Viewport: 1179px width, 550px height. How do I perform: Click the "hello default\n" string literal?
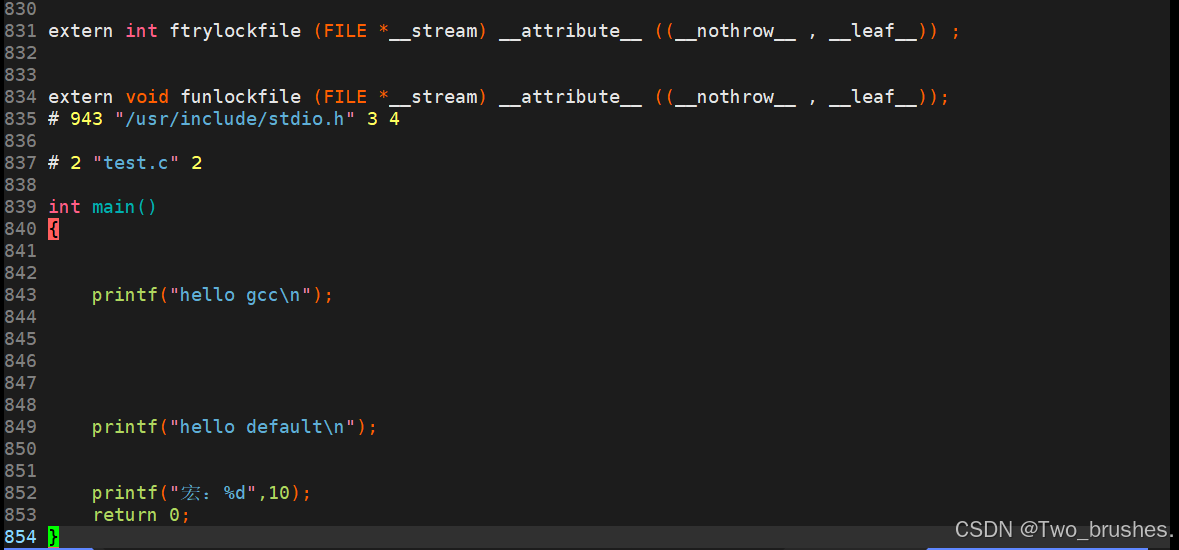262,427
